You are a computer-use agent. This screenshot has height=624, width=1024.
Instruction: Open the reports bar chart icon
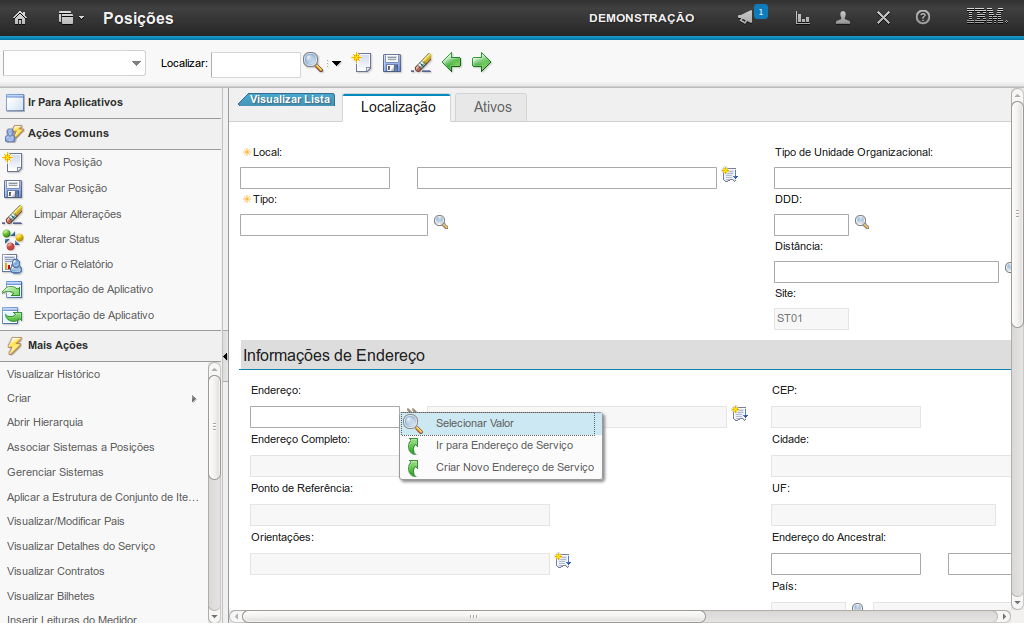pos(802,18)
